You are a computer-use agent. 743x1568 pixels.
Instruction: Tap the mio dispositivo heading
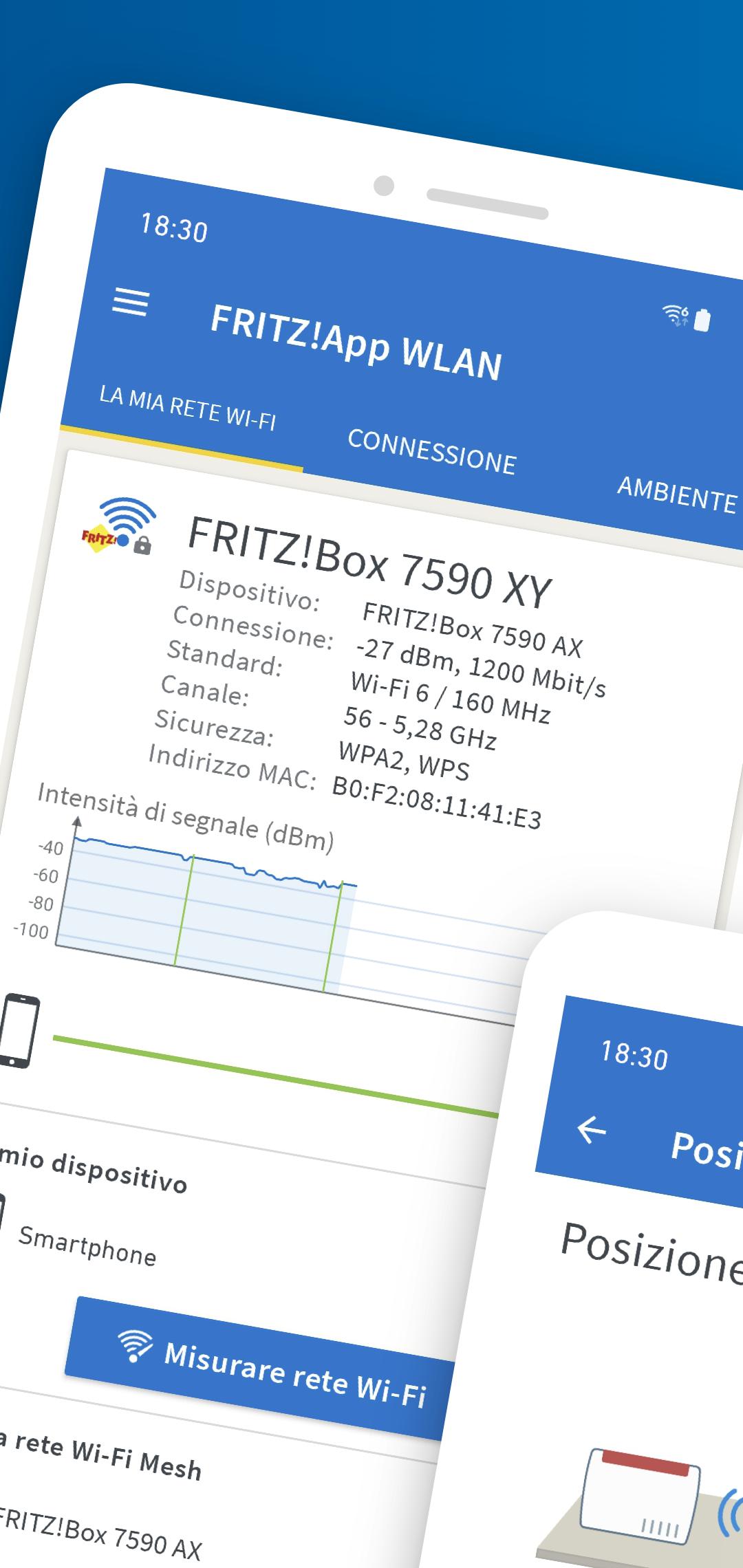(93, 1170)
